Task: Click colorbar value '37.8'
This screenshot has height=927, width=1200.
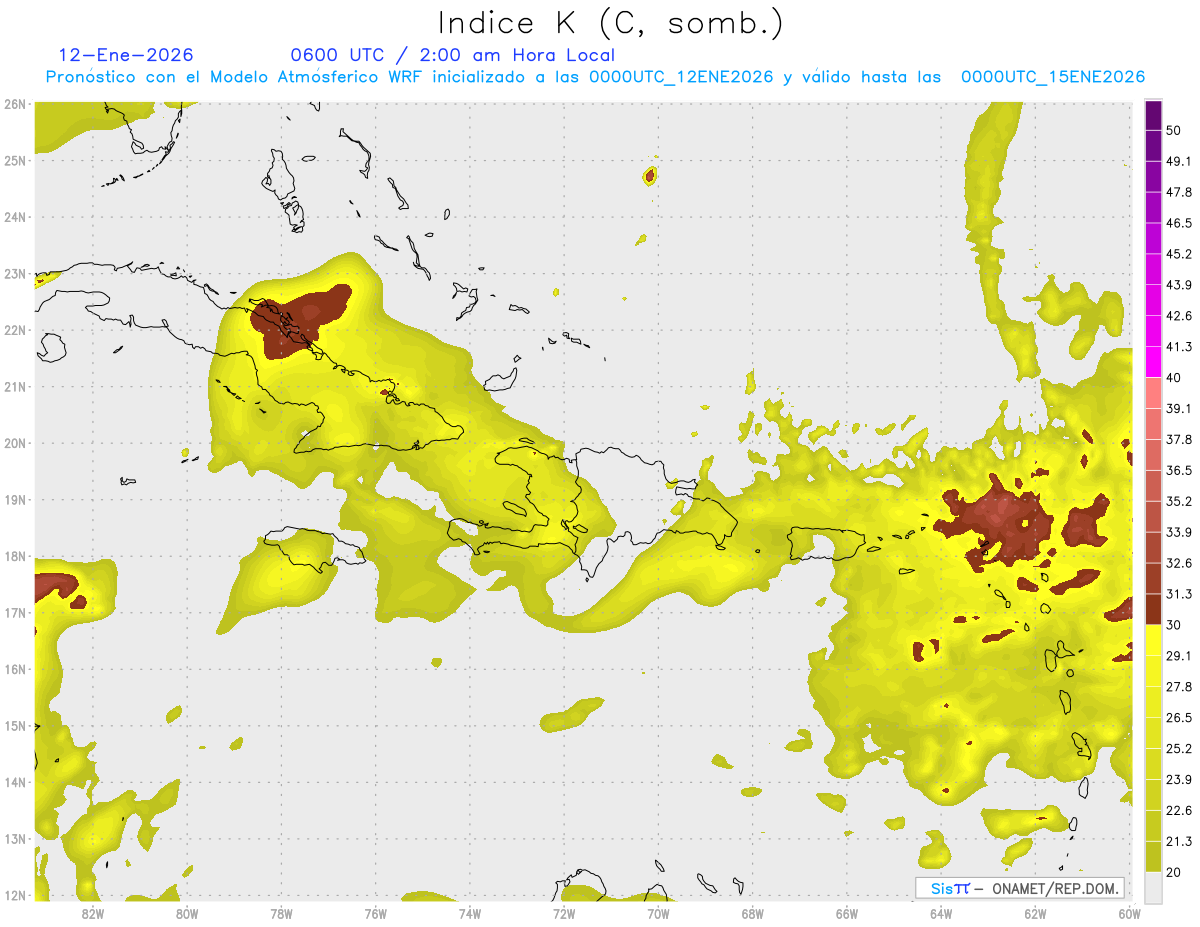Action: [1178, 440]
